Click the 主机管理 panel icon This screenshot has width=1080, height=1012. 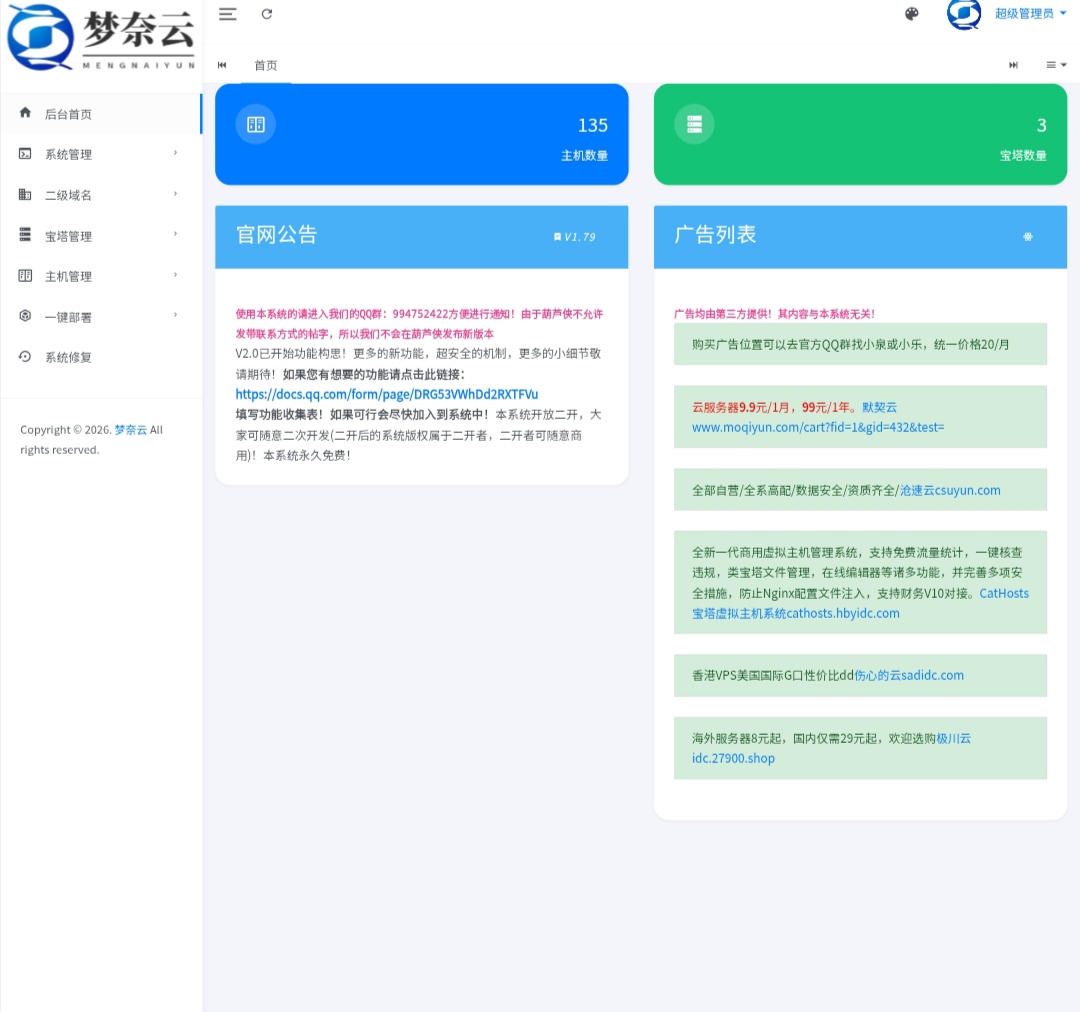click(x=25, y=276)
